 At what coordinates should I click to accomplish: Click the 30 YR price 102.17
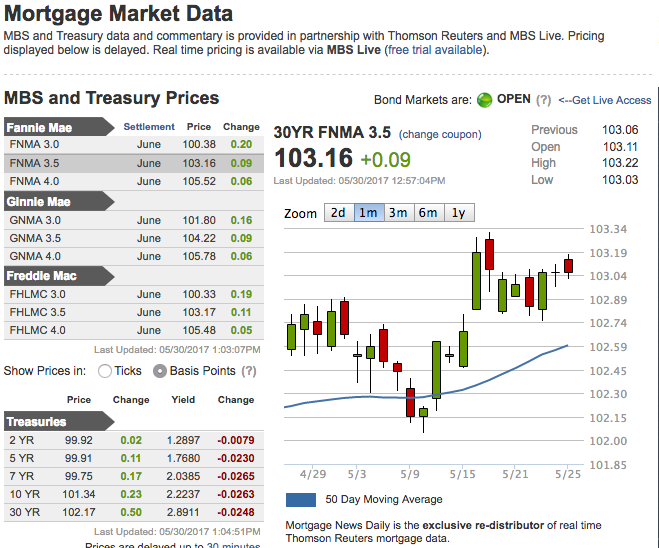click(x=79, y=513)
